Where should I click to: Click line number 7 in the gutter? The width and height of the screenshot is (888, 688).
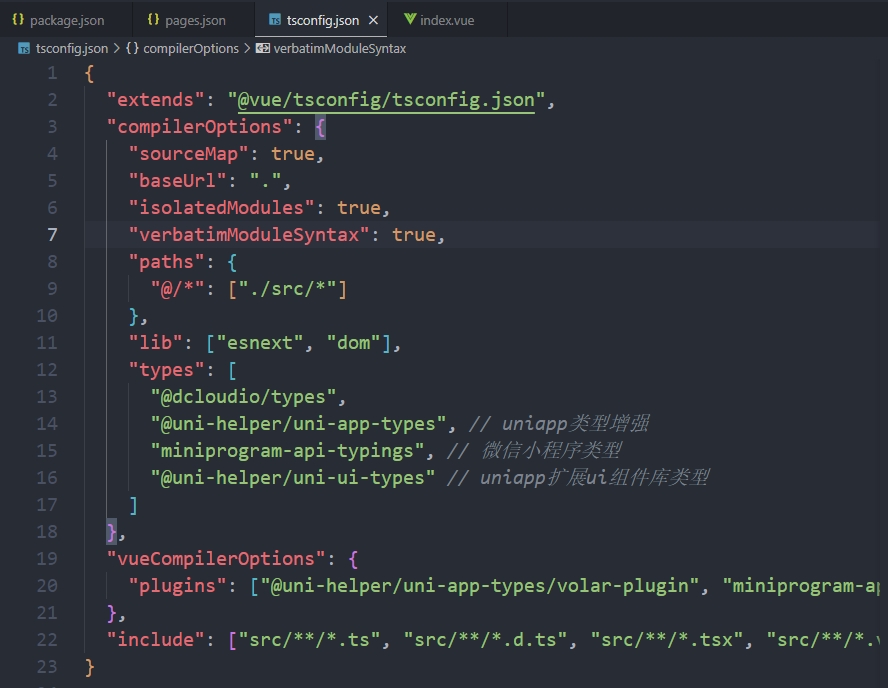[x=52, y=235]
